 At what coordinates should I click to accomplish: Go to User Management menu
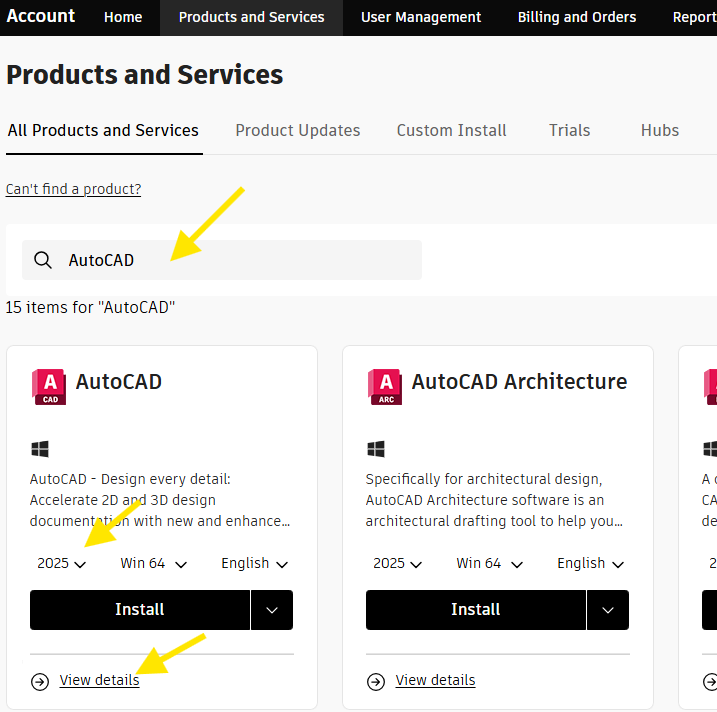[421, 17]
